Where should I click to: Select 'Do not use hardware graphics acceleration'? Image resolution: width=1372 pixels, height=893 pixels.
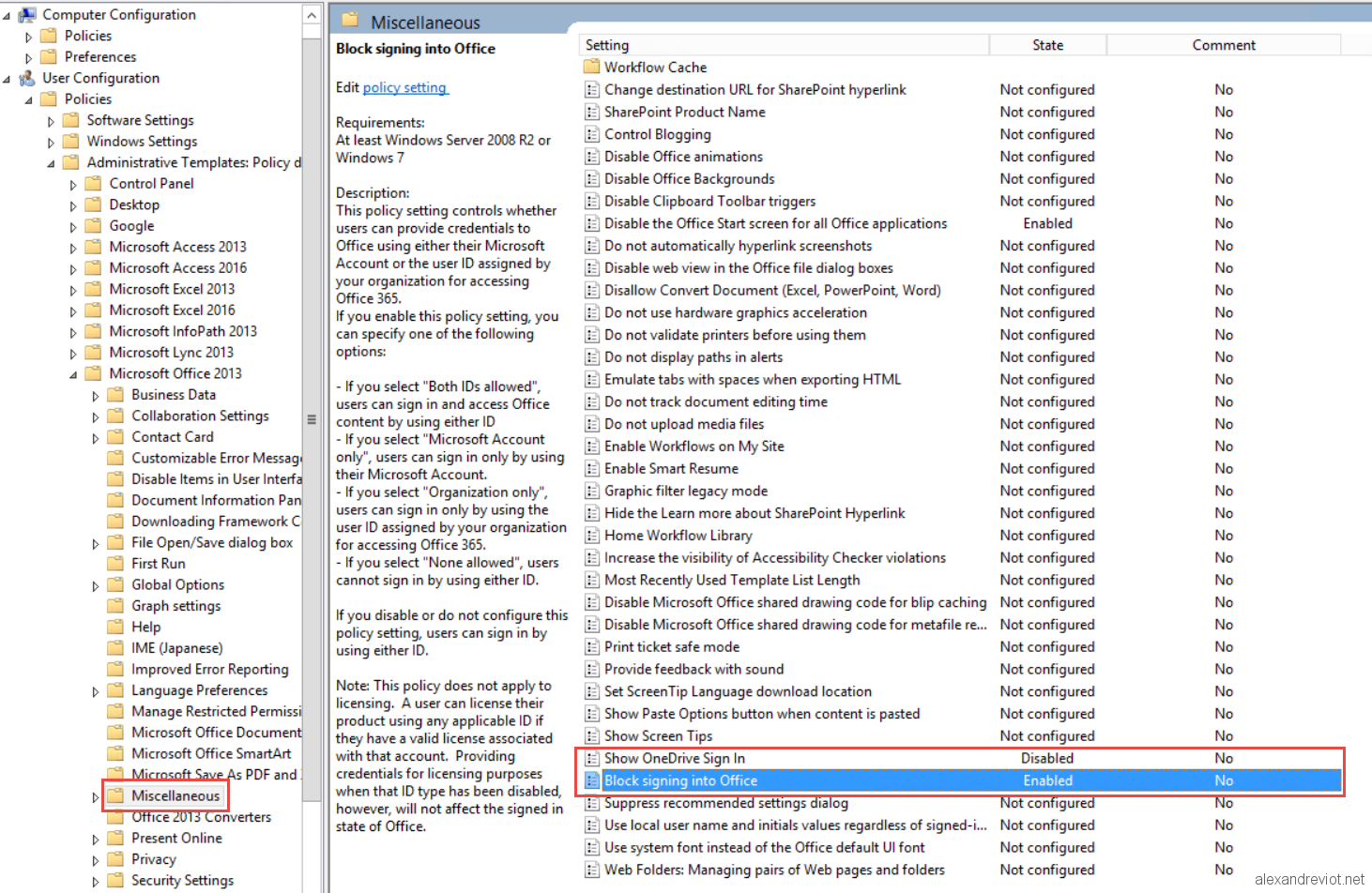pos(736,312)
